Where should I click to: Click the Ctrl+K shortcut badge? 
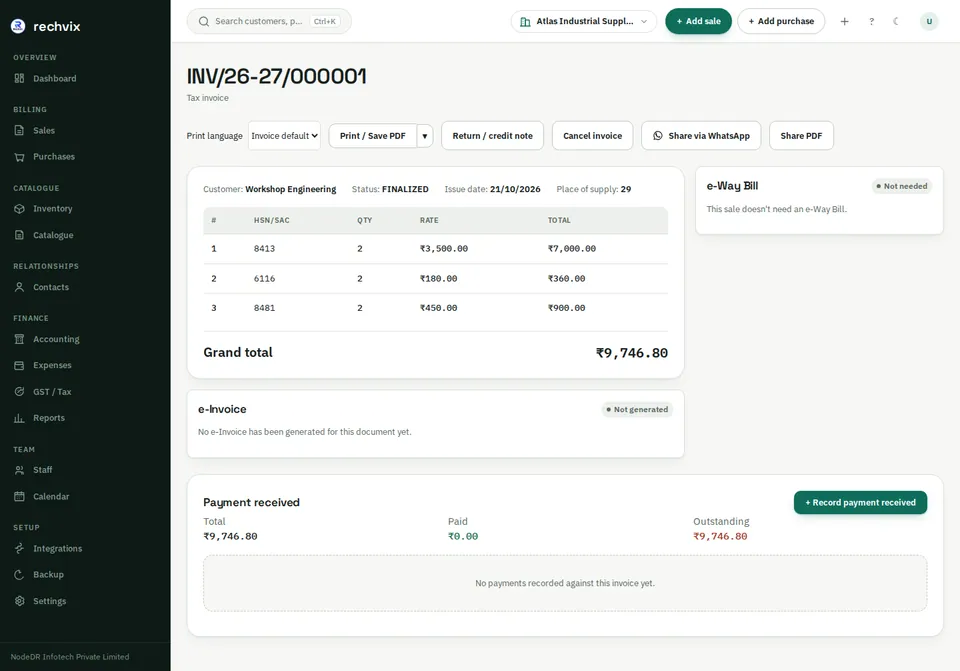325,21
